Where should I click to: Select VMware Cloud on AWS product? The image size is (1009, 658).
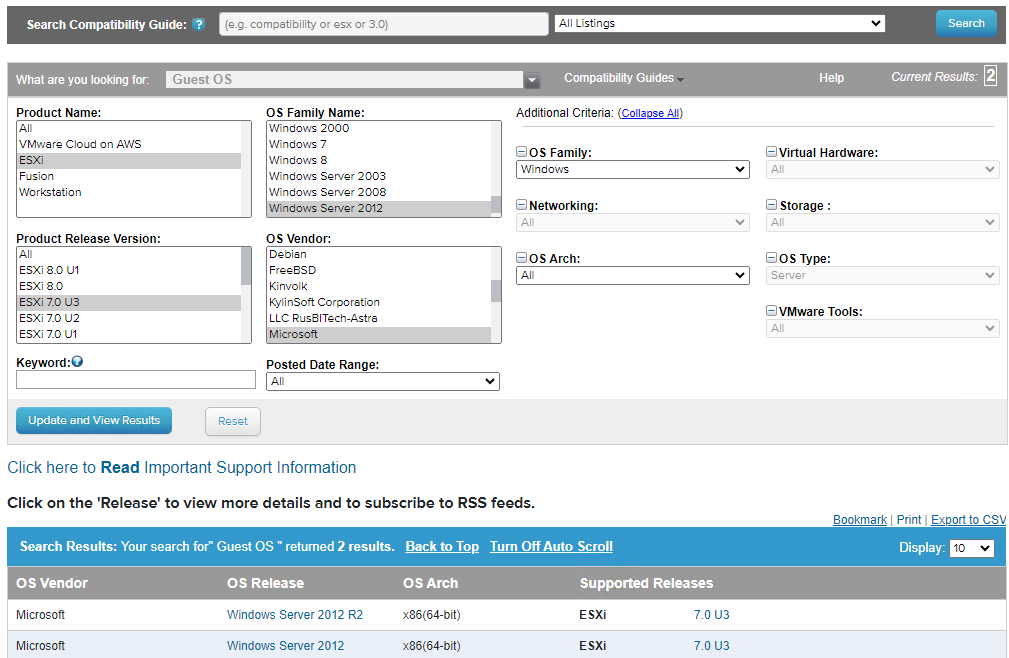129,144
